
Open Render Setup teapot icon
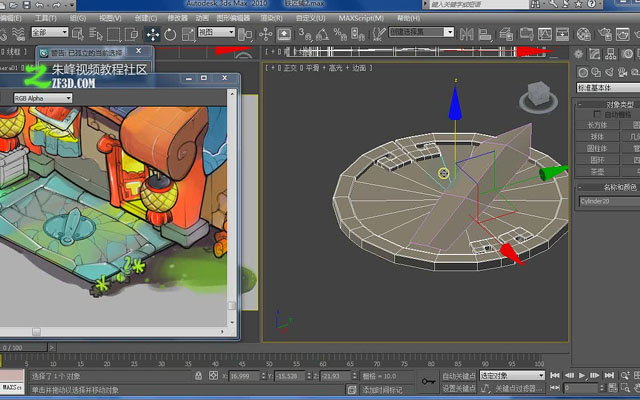605,34
